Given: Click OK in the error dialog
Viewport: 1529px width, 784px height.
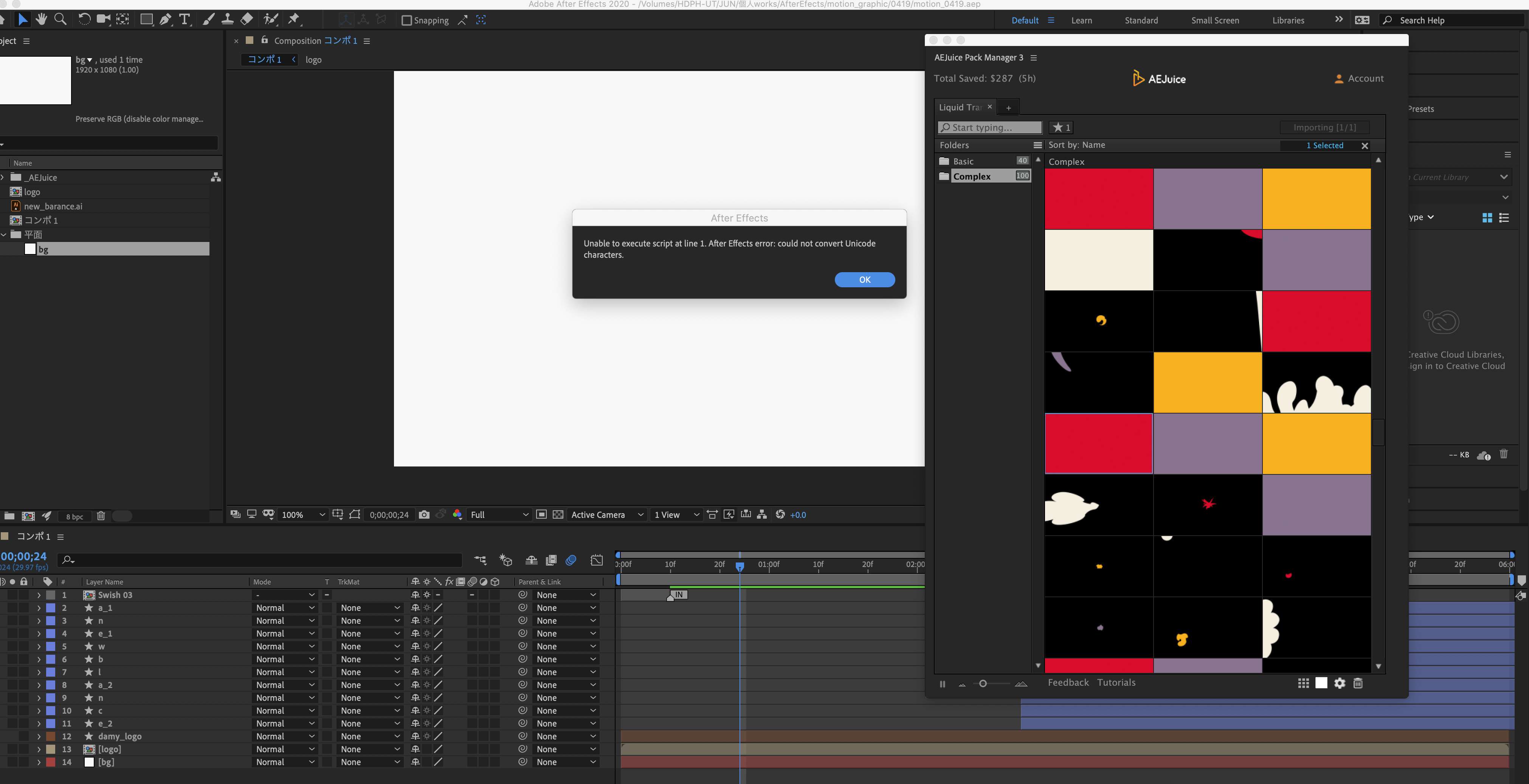Looking at the screenshot, I should point(864,279).
